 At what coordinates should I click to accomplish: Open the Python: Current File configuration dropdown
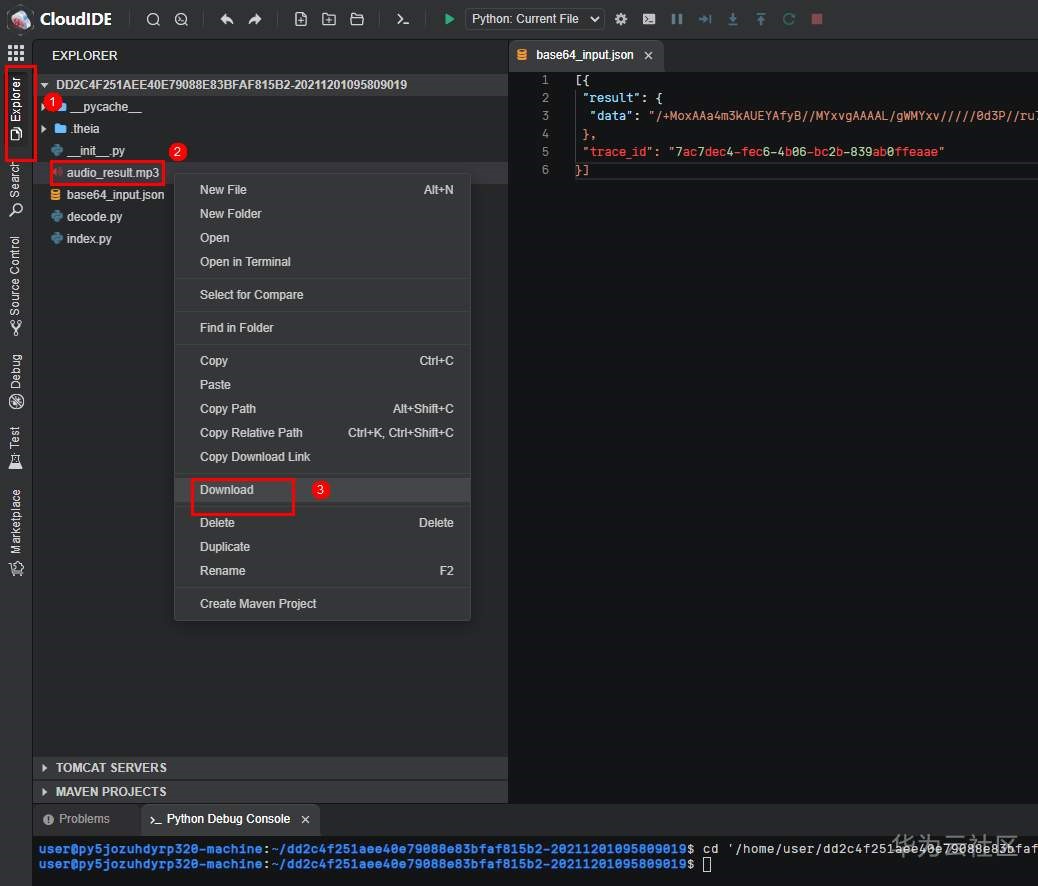point(535,19)
